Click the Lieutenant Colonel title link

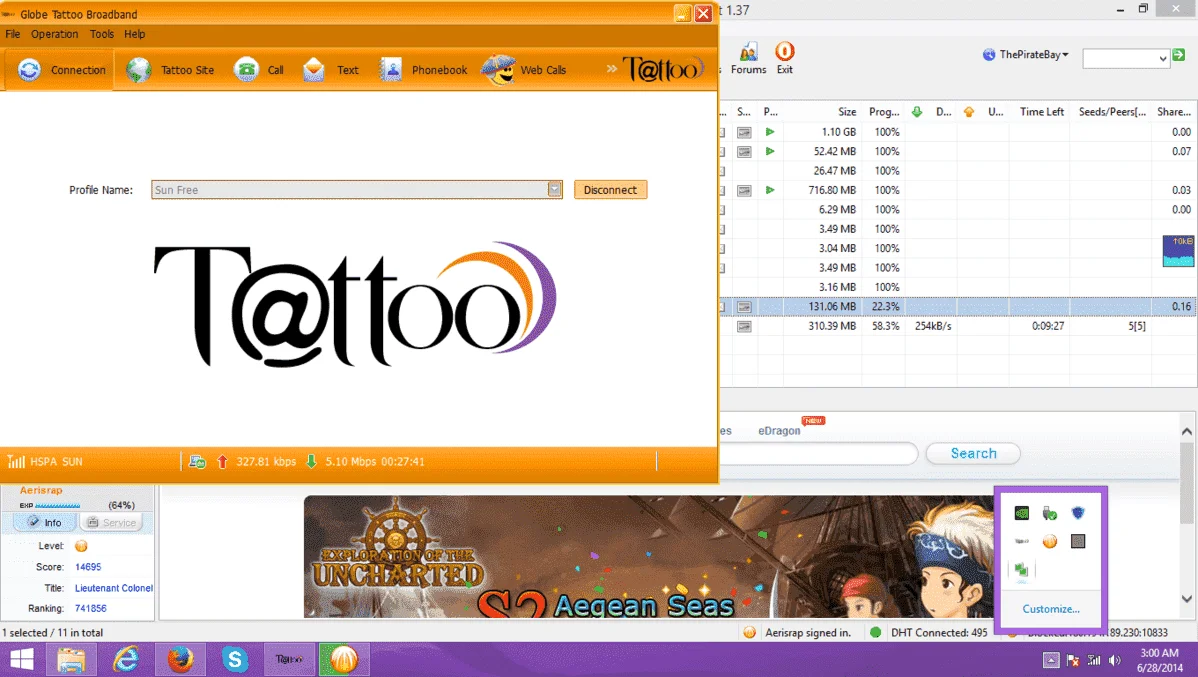click(x=114, y=588)
